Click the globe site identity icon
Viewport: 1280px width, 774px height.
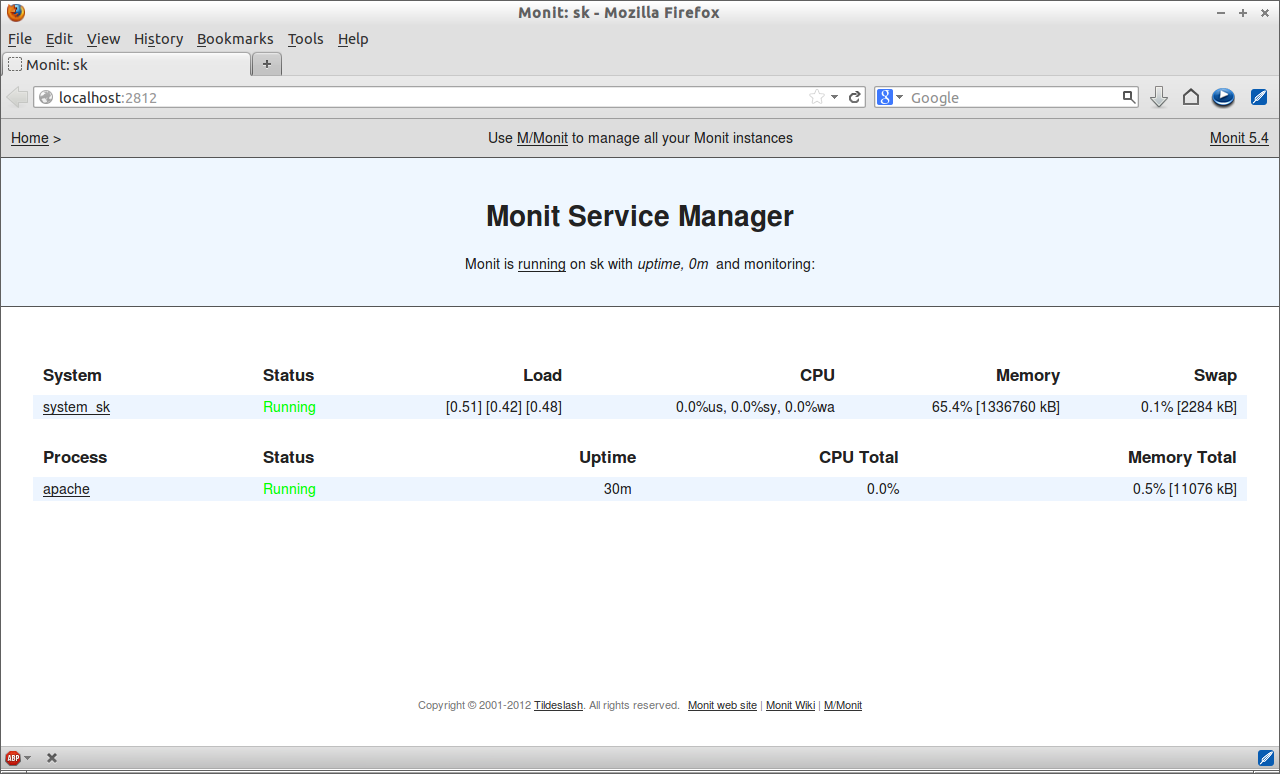46,97
